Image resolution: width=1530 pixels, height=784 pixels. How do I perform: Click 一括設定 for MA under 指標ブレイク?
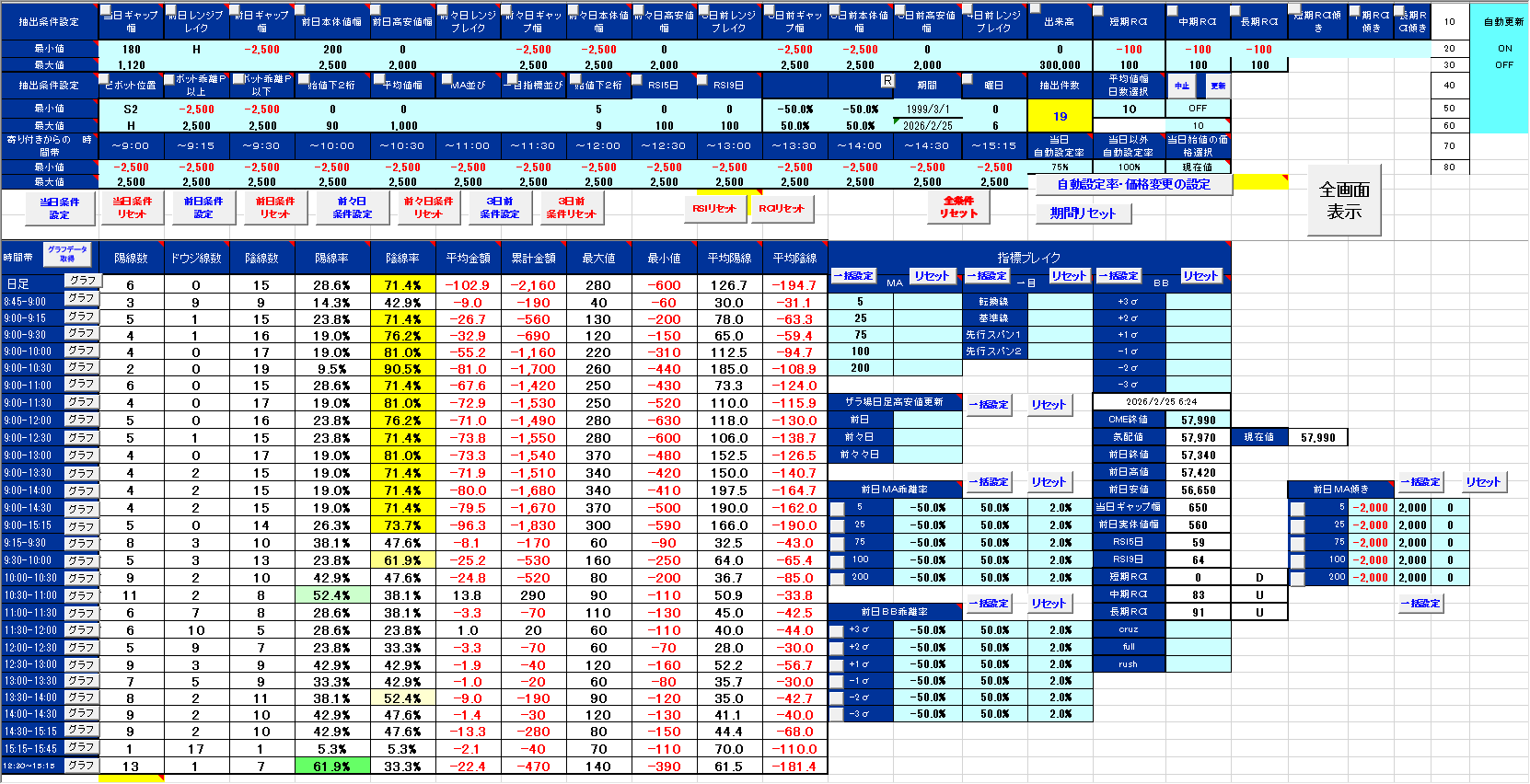coord(852,276)
